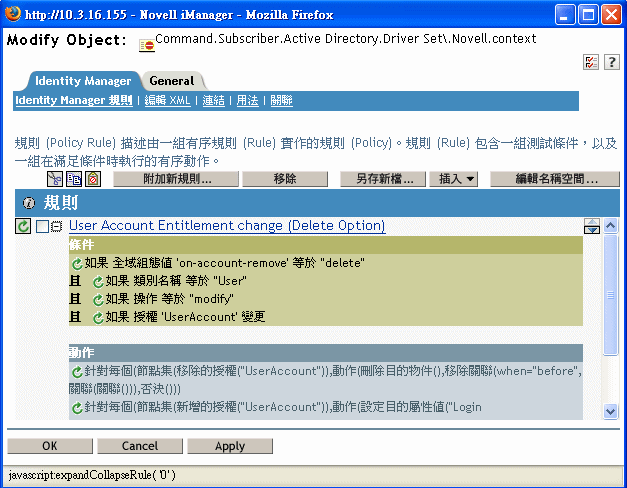627x488 pixels.
Task: Click condition text 類別名稱 等於 "User"
Action: (176, 281)
